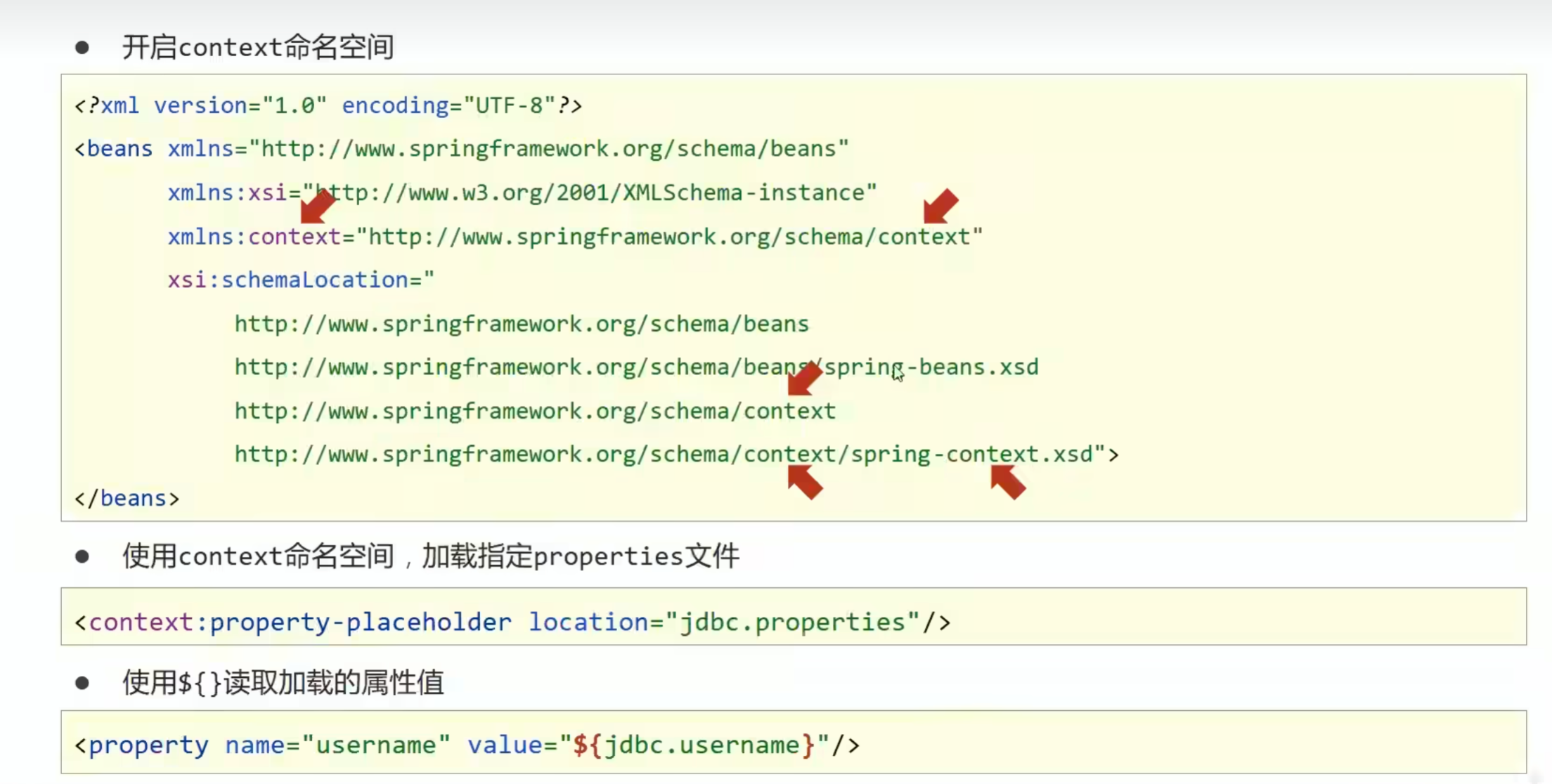Viewport: 1552px width, 784px height.
Task: Click the "jdbc.properties" location value
Action: point(791,622)
